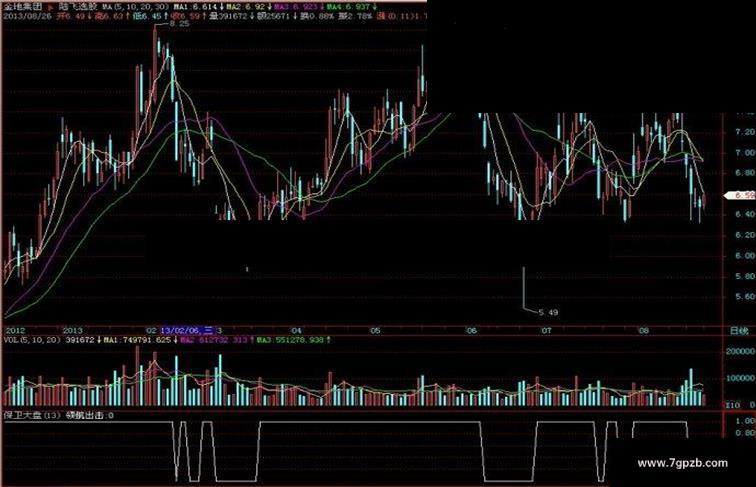The width and height of the screenshot is (756, 487).
Task: Click the yellow MA2 6.92 value
Action: click(x=246, y=7)
